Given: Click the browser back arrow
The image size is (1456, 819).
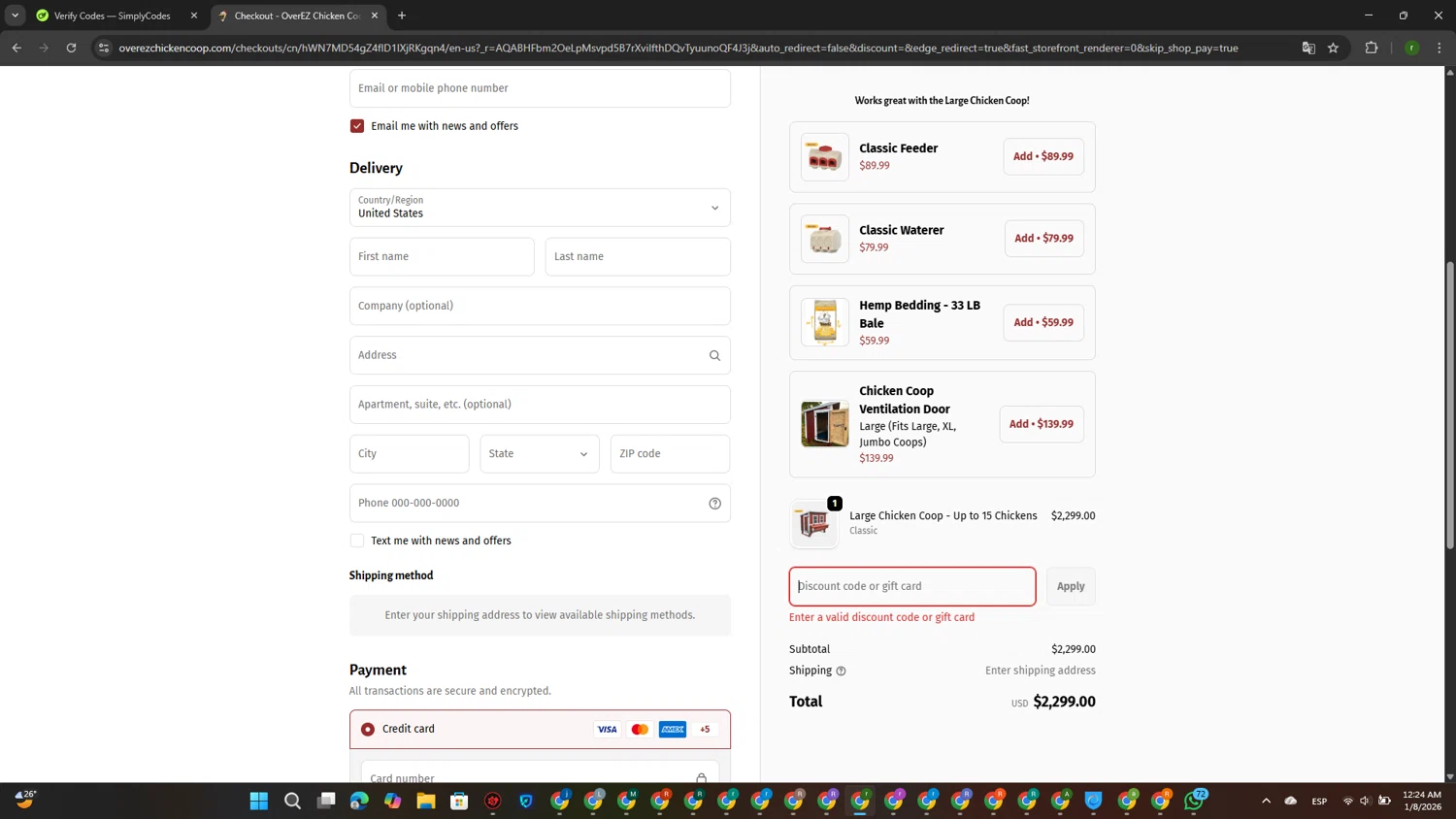Looking at the screenshot, I should (17, 48).
